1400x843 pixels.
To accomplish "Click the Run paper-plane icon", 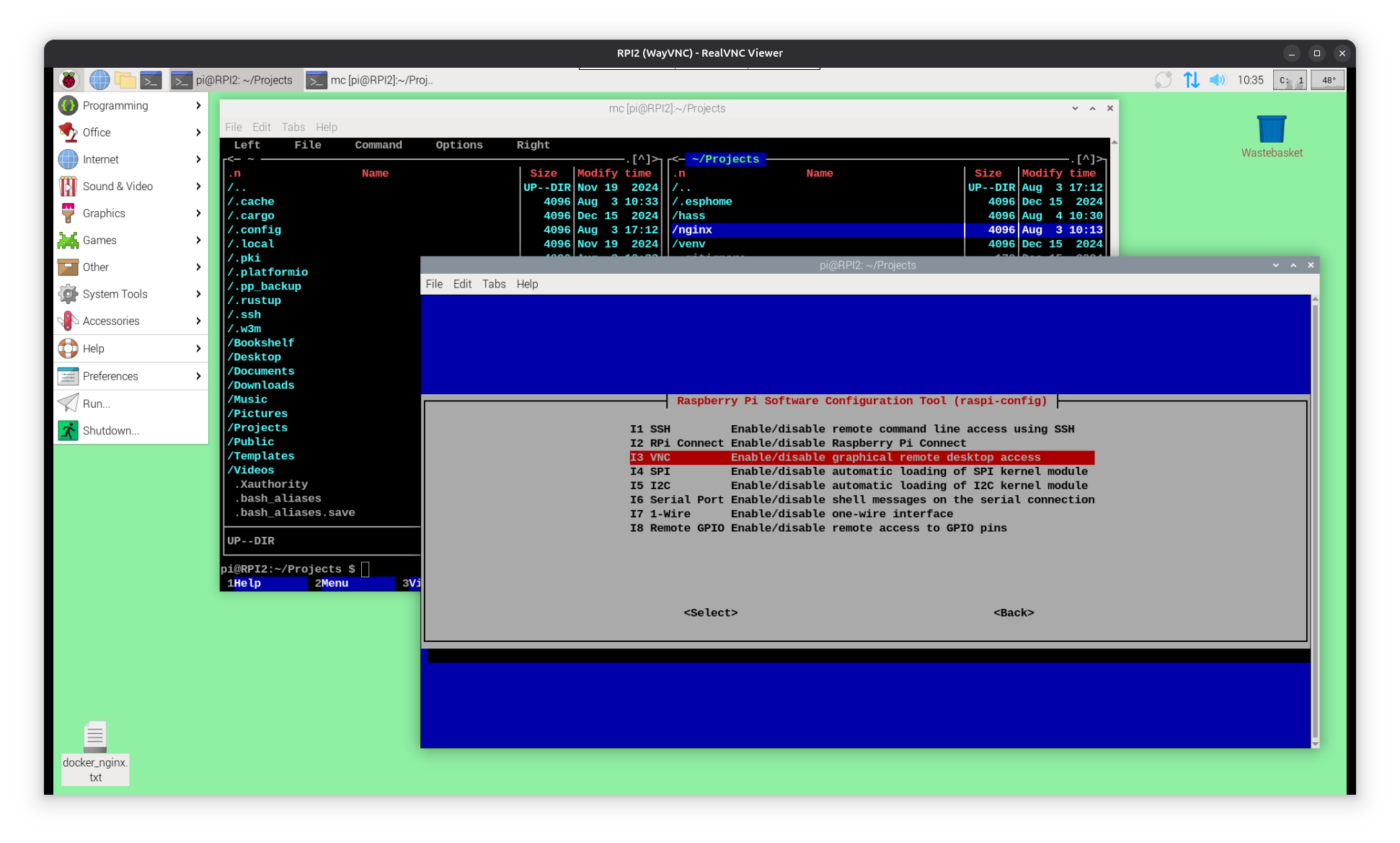I will click(x=68, y=403).
